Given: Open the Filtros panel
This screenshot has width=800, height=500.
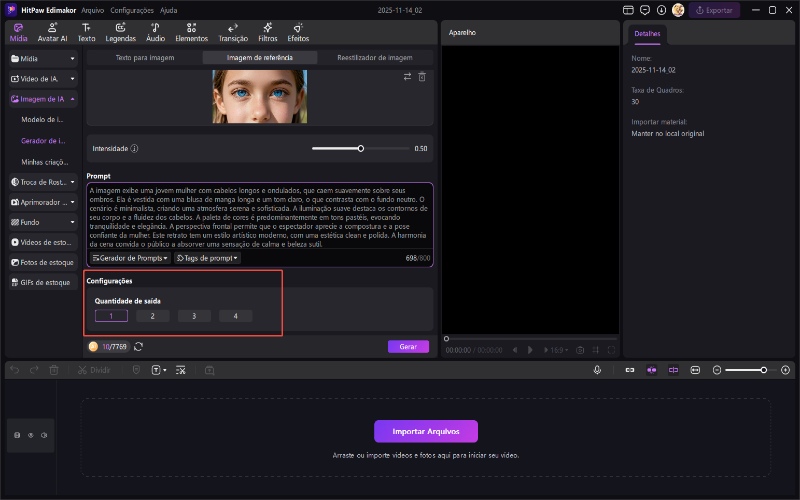Looking at the screenshot, I should click(268, 31).
